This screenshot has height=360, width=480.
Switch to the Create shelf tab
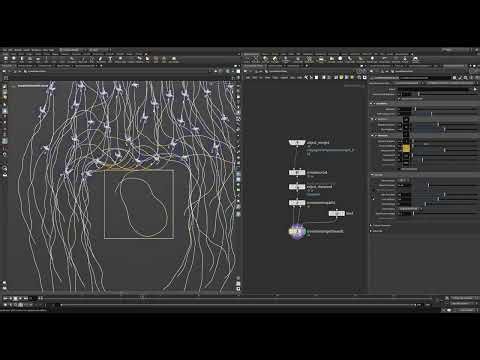point(5,54)
